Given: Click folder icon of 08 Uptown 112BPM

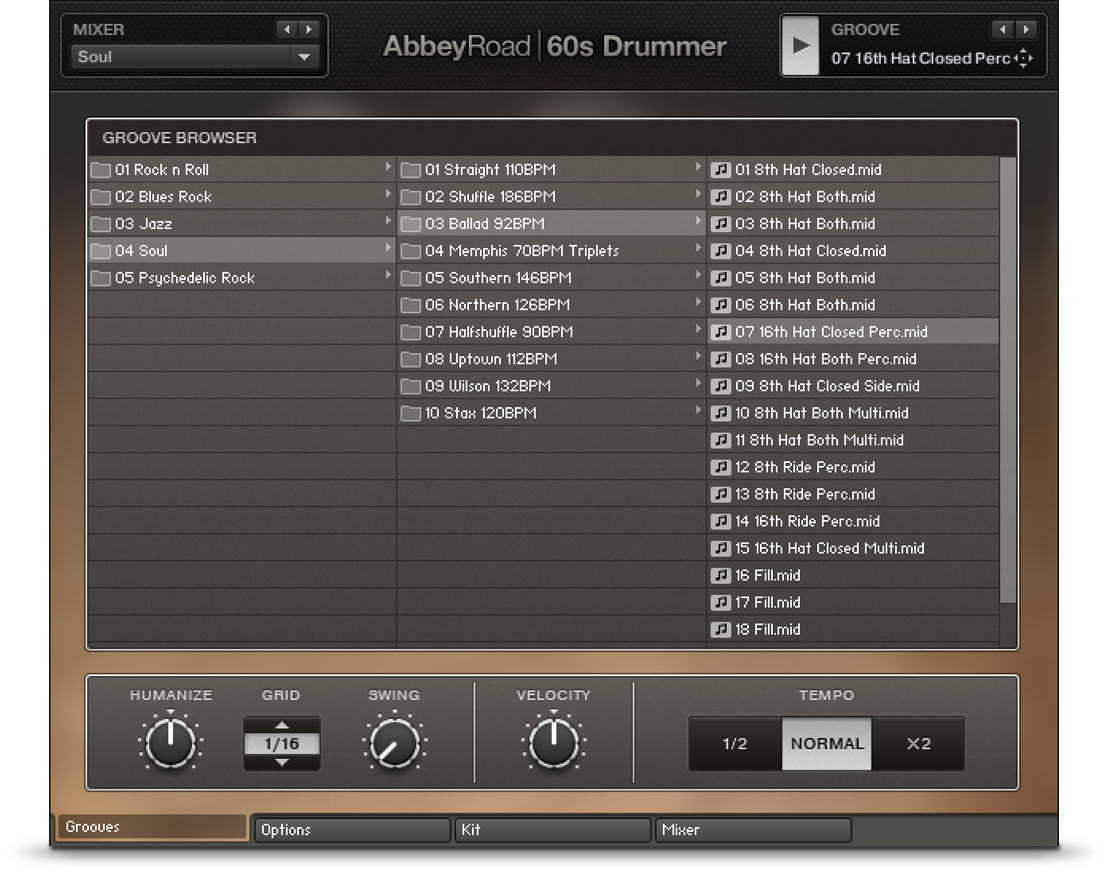Looking at the screenshot, I should coord(411,359).
